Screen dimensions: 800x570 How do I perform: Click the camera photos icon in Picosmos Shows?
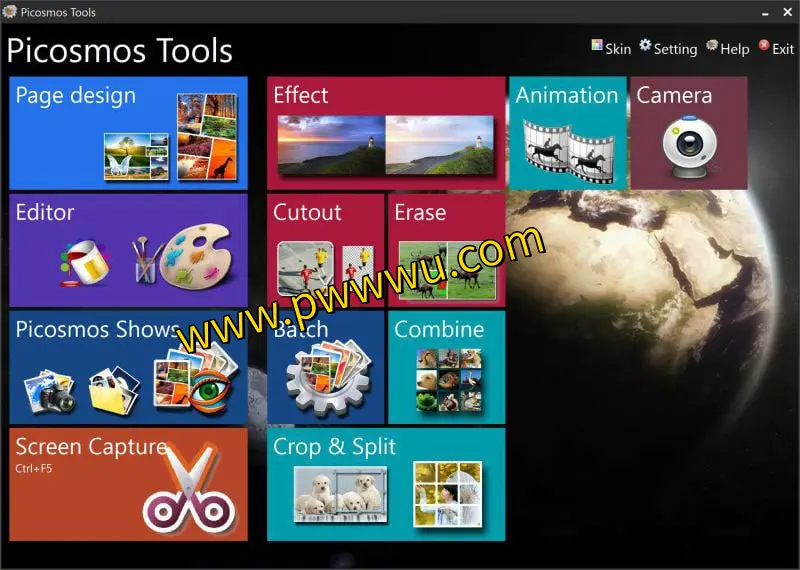49,390
